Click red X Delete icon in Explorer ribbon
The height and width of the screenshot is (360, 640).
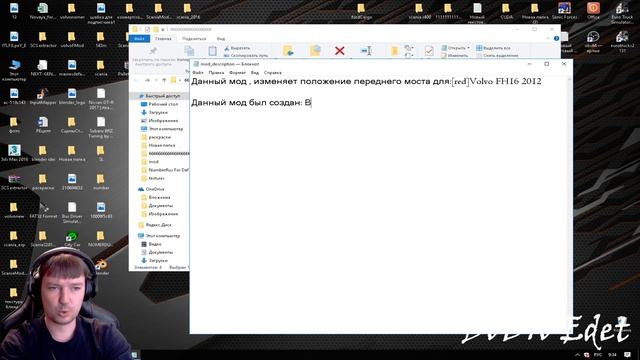click(340, 51)
